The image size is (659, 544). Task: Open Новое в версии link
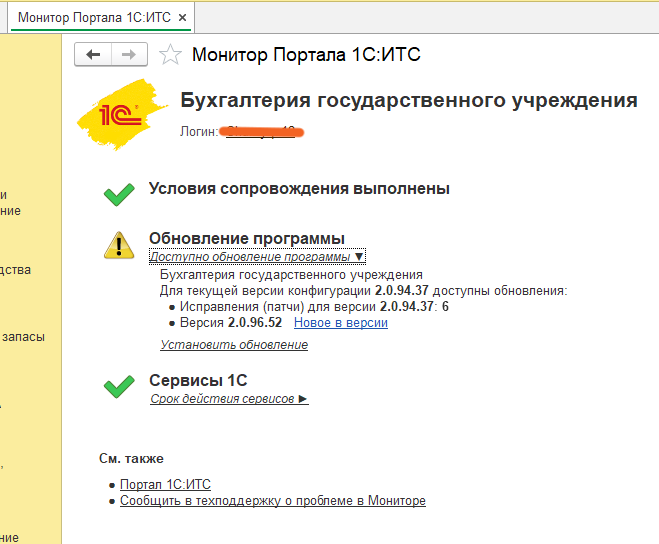(x=341, y=322)
